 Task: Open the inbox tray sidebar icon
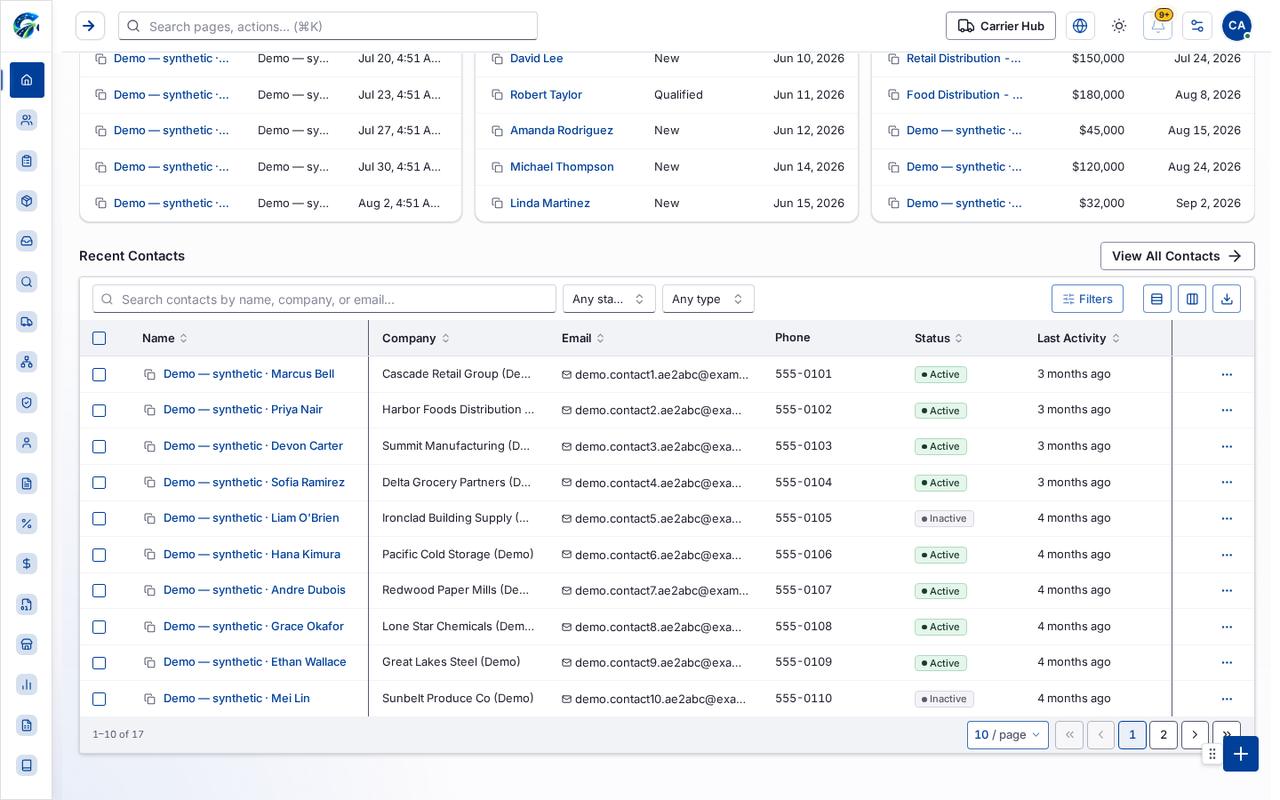click(x=27, y=241)
